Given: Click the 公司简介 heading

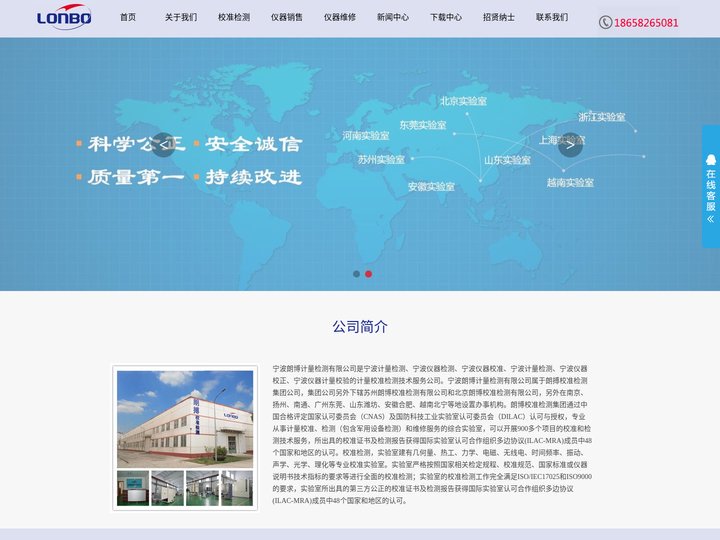Looking at the screenshot, I should pyautogui.click(x=360, y=326).
